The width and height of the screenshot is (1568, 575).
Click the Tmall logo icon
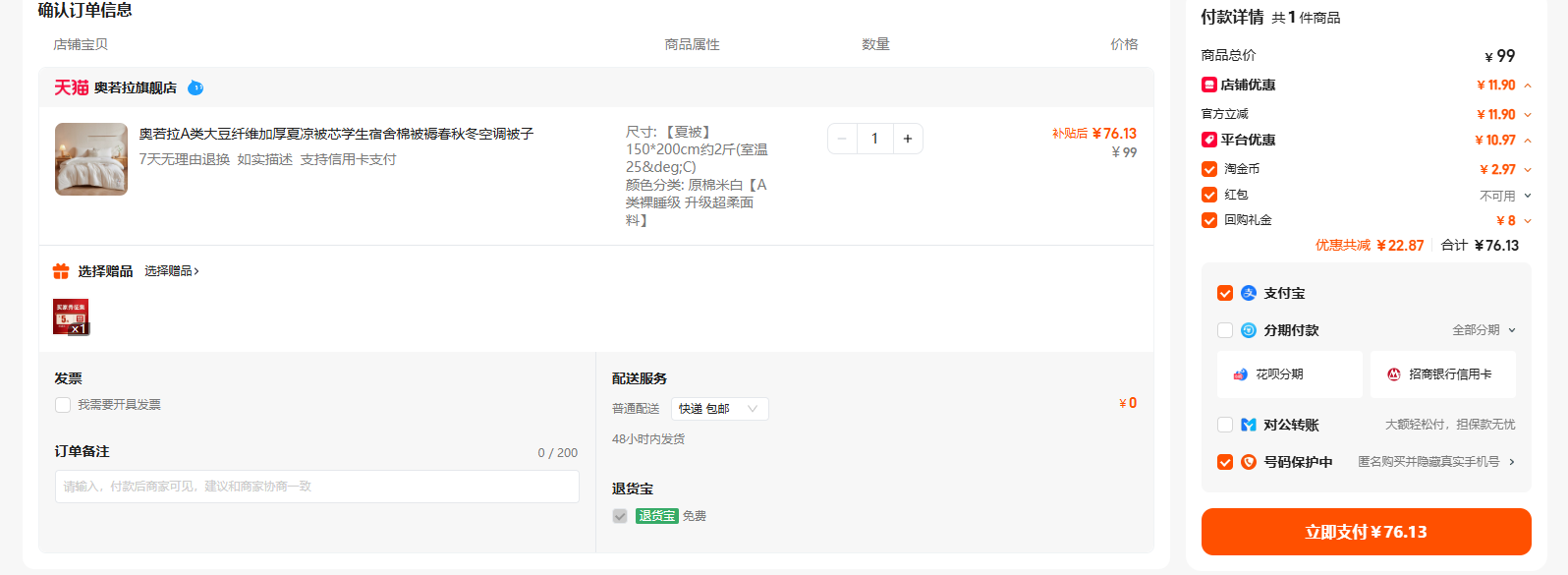pos(71,87)
